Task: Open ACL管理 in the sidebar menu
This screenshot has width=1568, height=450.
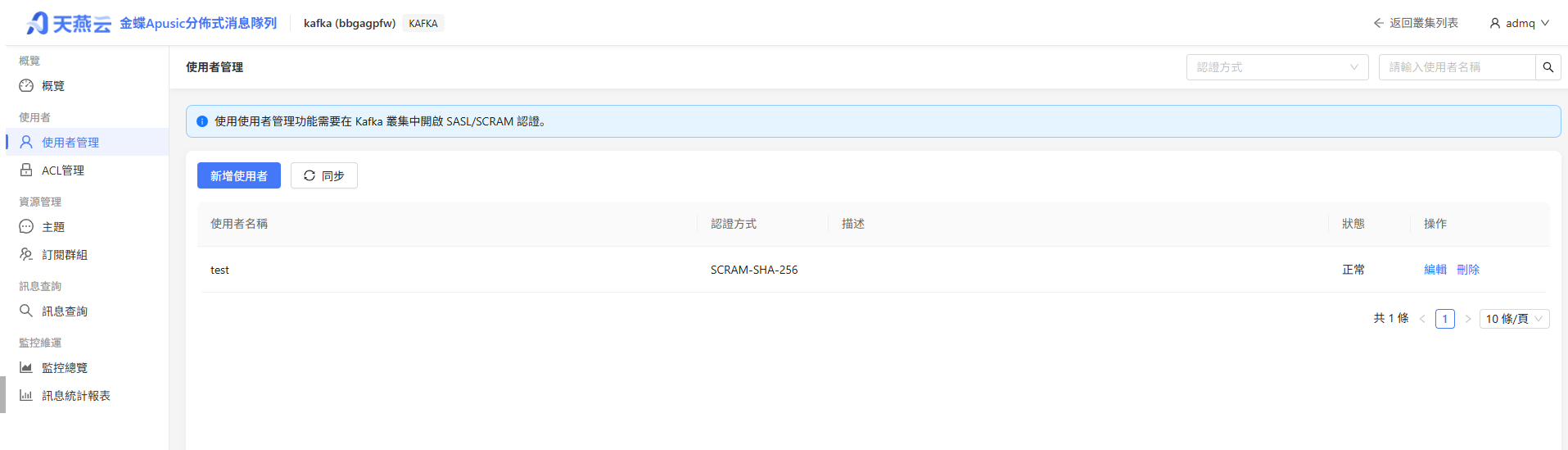Action: 87,170
